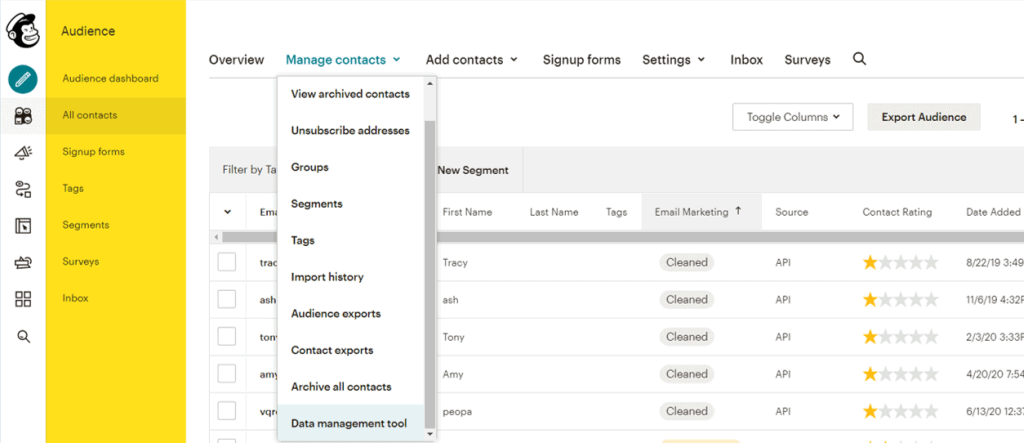The width and height of the screenshot is (1024, 443).
Task: Select the Audience icon in sidebar
Action: click(x=23, y=116)
